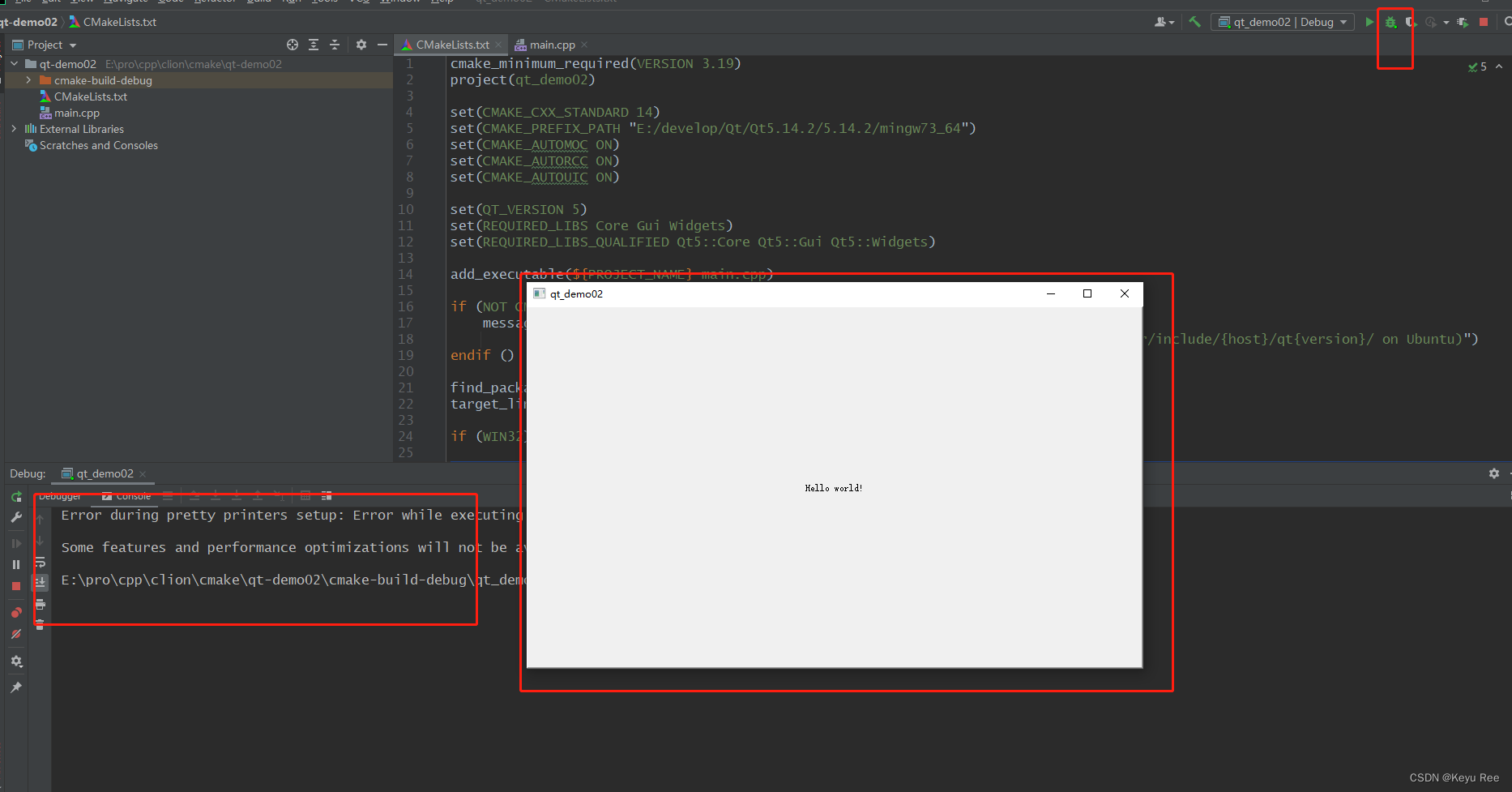Collapse all nodes in the Project tree
Viewport: 1512px width, 792px height.
click(x=335, y=45)
